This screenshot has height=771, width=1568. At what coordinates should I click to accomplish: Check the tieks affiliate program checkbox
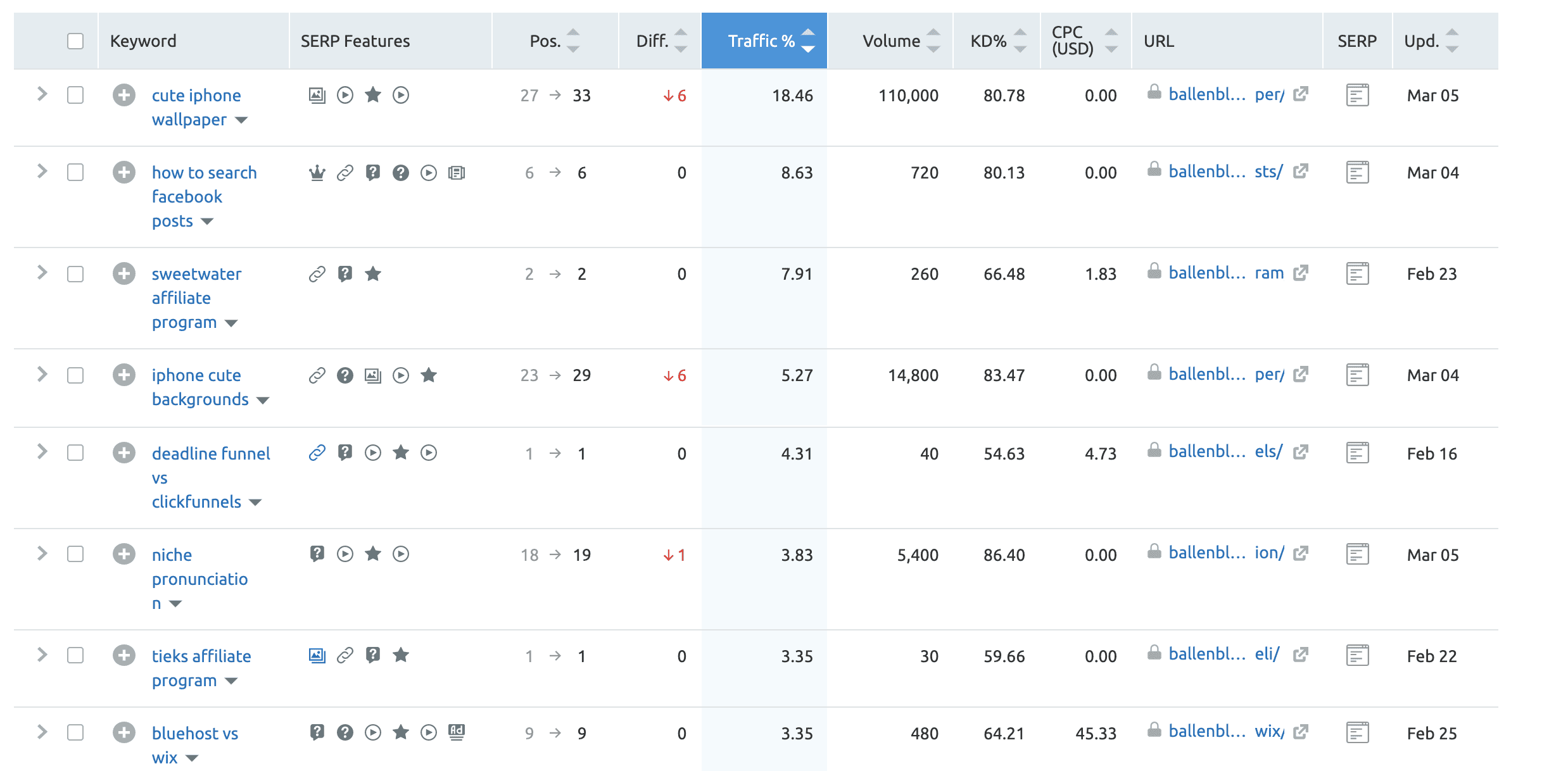point(75,655)
